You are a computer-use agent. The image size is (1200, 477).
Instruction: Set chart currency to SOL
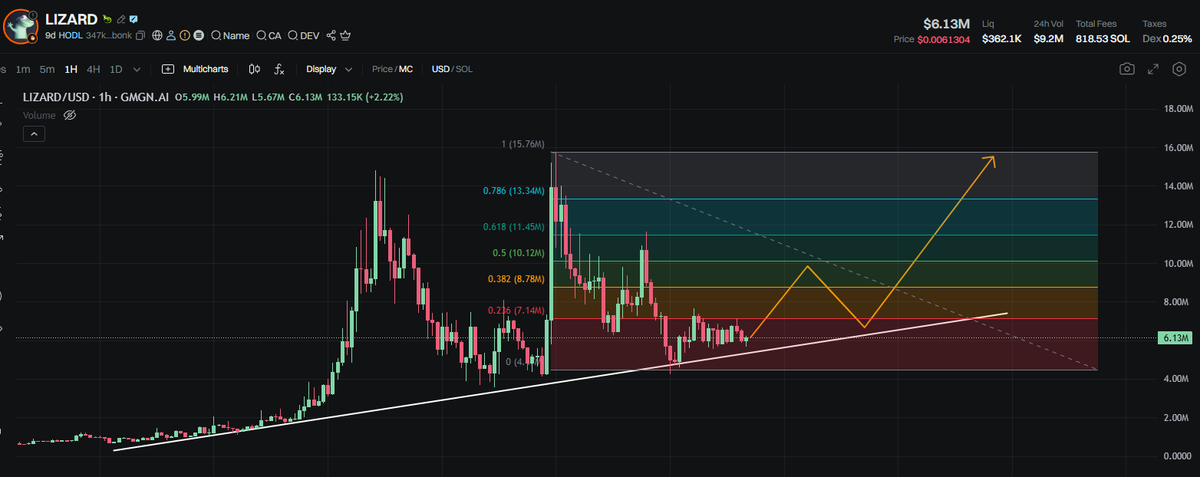pyautogui.click(x=464, y=69)
